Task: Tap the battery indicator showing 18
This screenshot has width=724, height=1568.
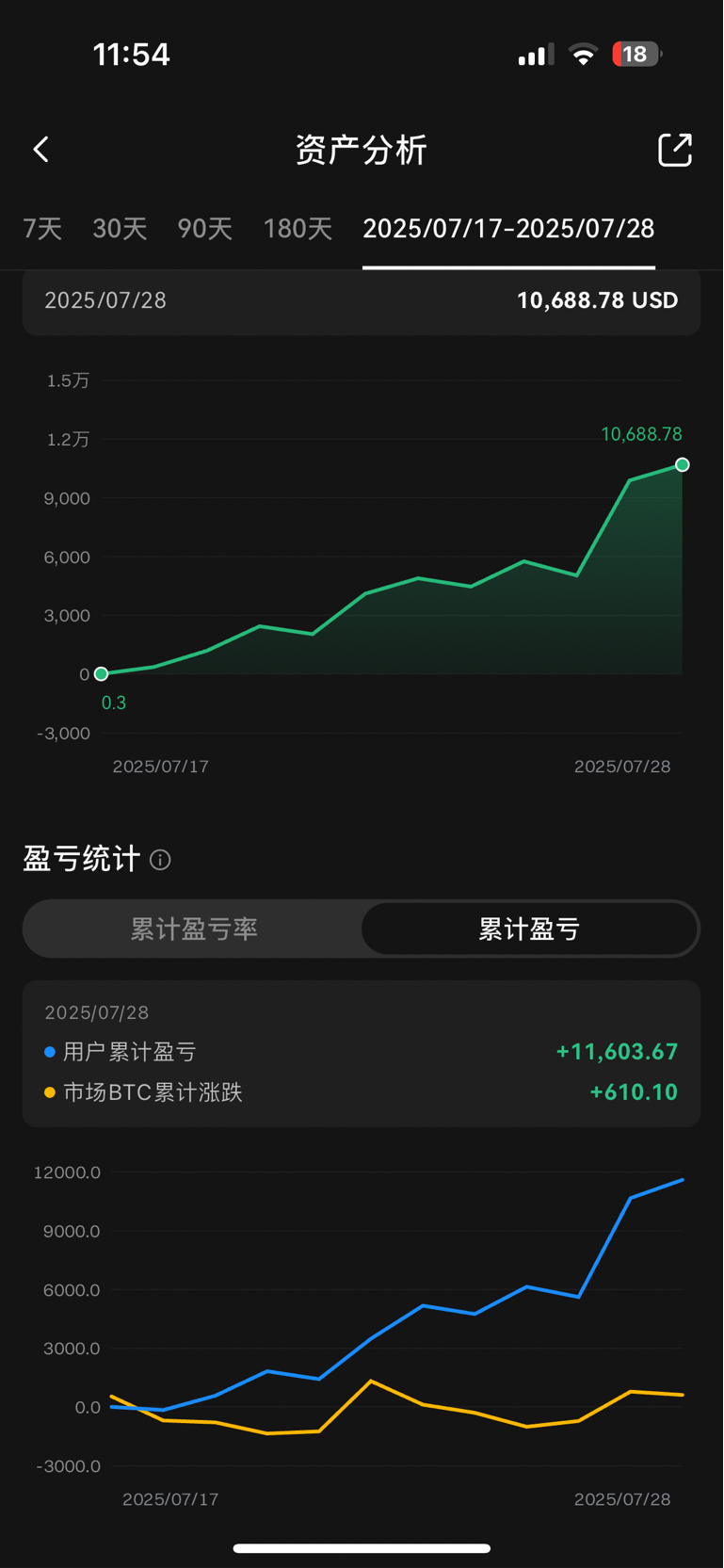Action: point(636,54)
